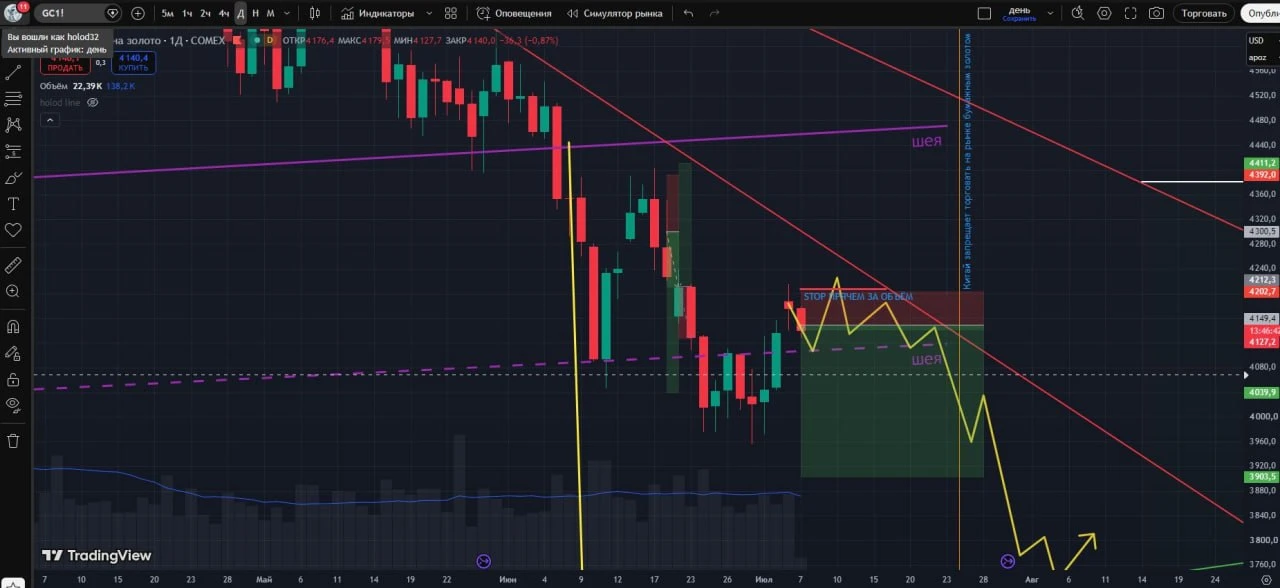The image size is (1280, 588).
Task: Click the trash icon to remove drawings
Action: [x=13, y=440]
